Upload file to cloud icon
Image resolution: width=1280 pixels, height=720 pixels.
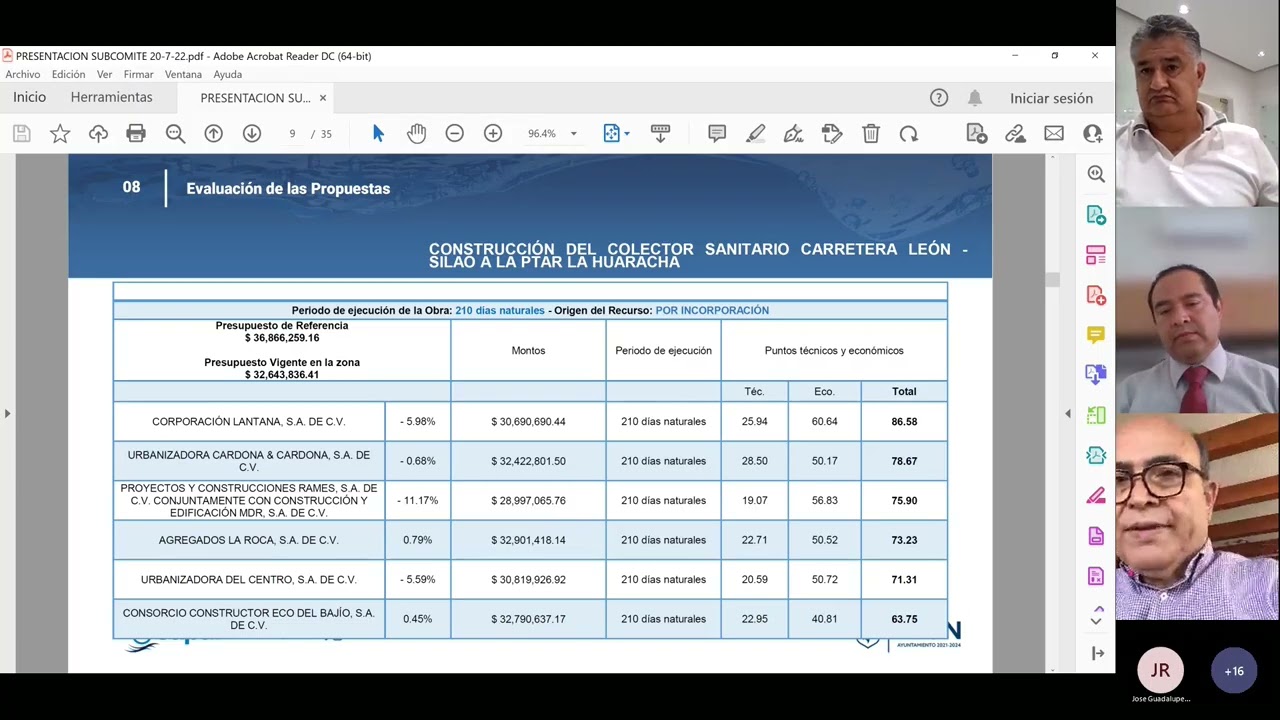[x=98, y=133]
